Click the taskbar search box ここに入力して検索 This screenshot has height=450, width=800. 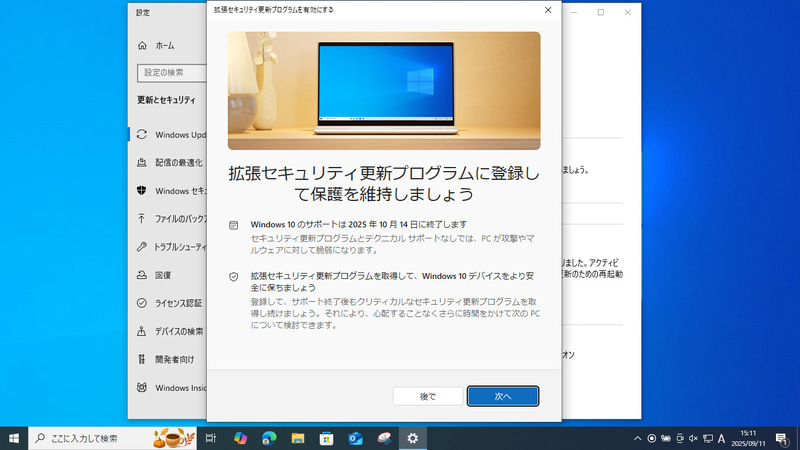pos(112,438)
